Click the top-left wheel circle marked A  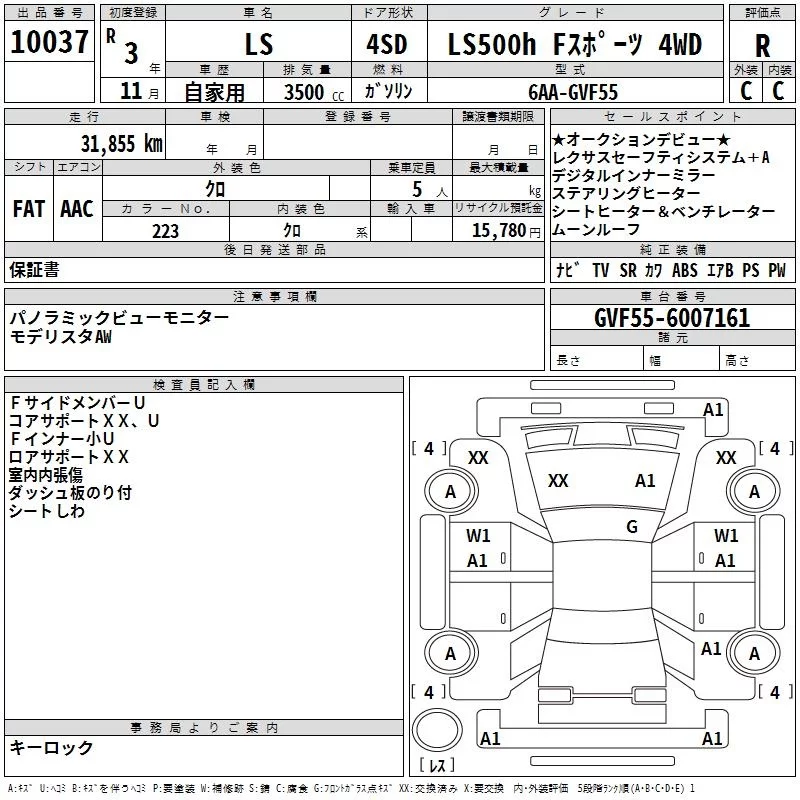coord(450,491)
